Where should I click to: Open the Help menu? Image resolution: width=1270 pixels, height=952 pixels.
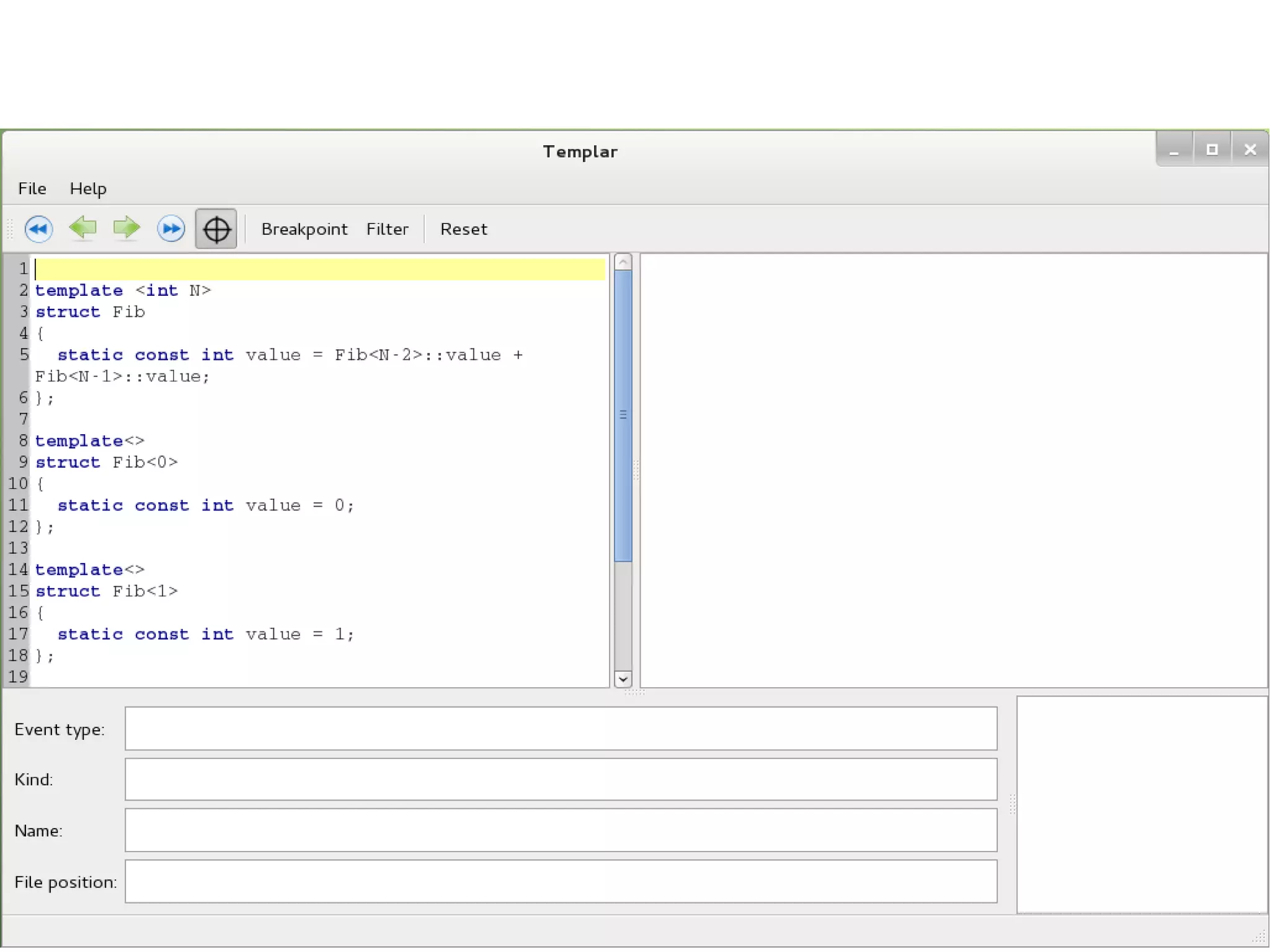[x=88, y=189]
